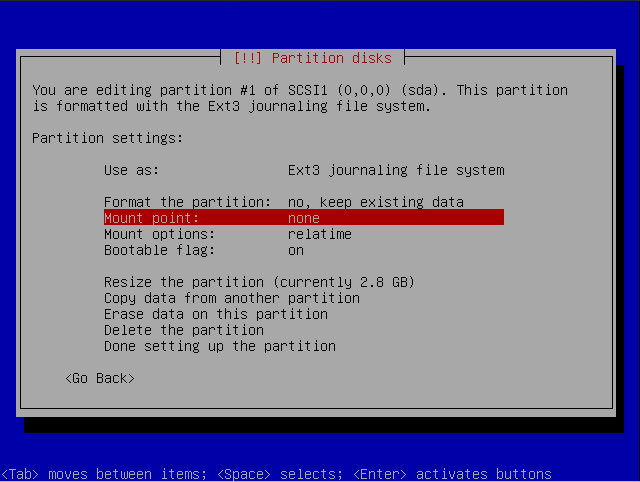
Task: Toggle the 'Format the partition' option
Action: 187,202
